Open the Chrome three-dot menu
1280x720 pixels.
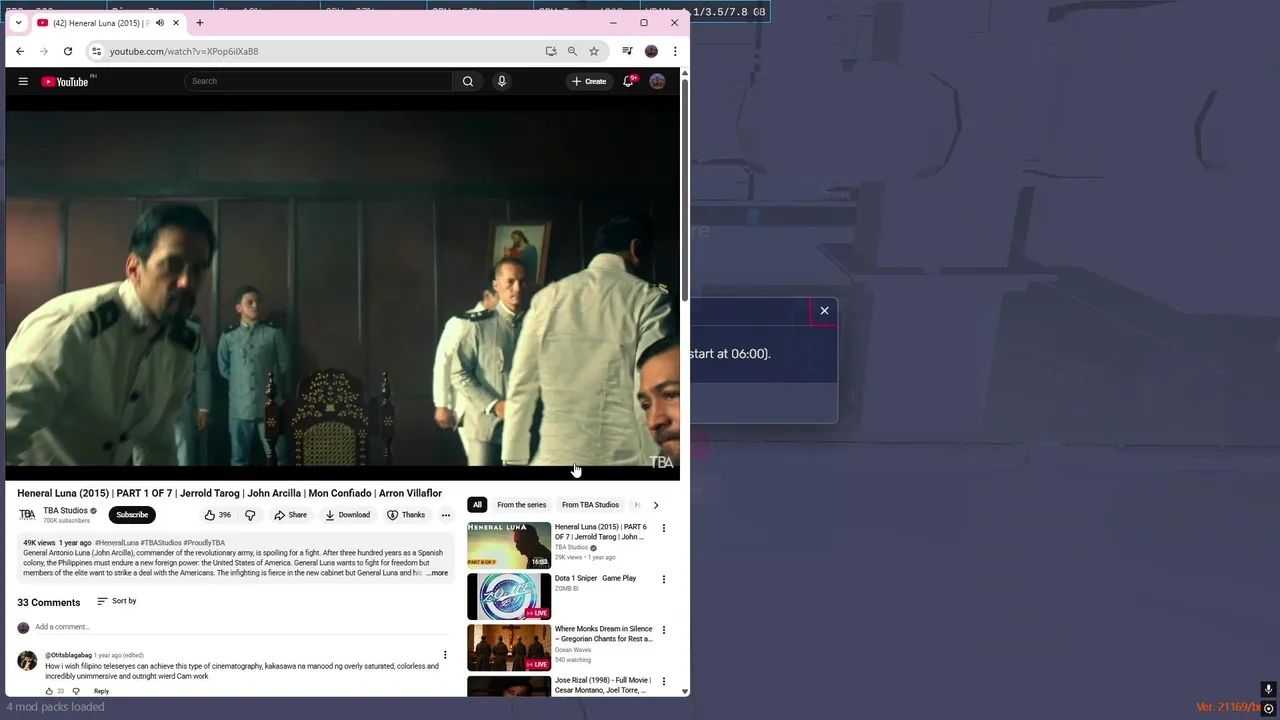[675, 51]
